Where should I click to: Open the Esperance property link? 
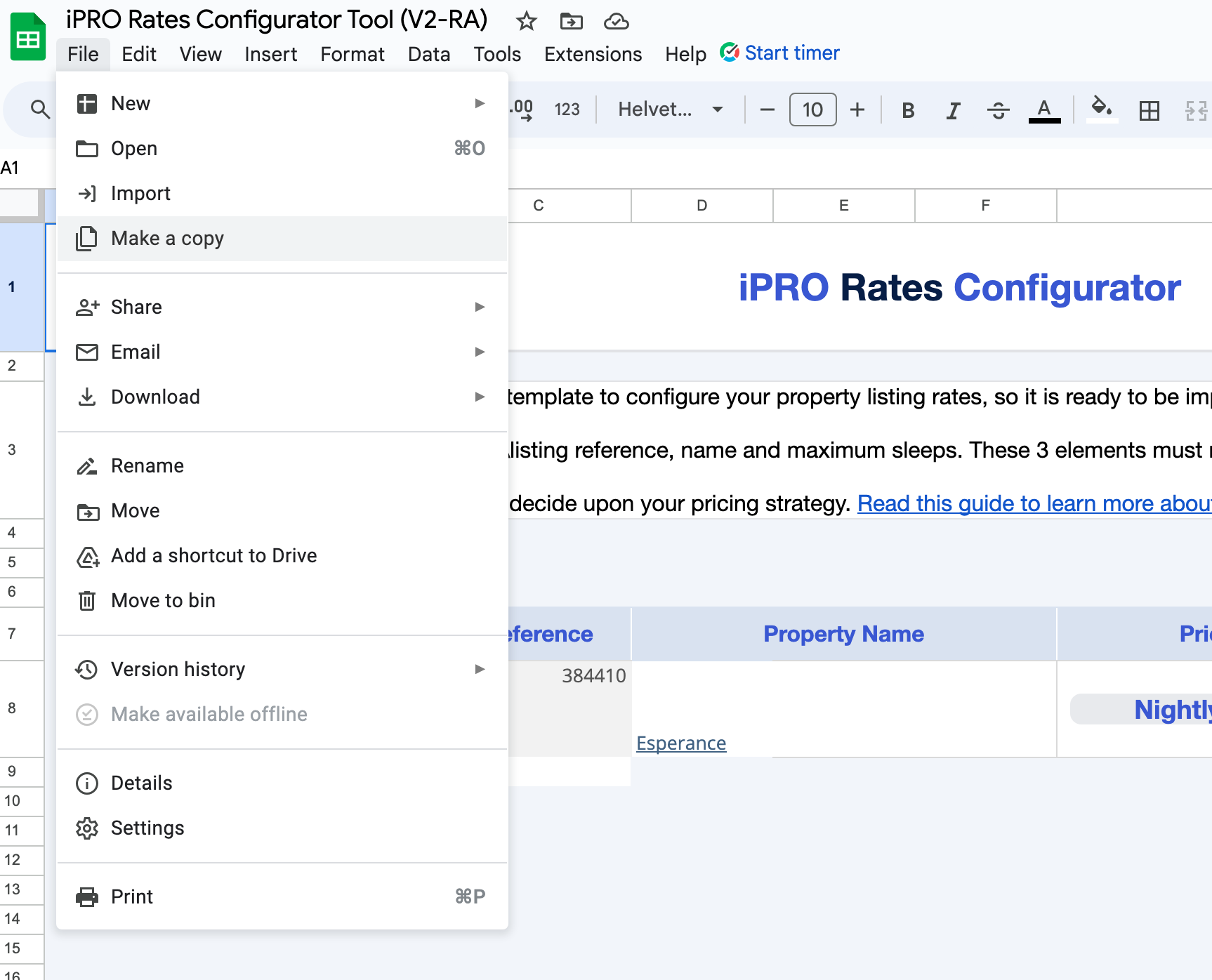click(x=681, y=743)
